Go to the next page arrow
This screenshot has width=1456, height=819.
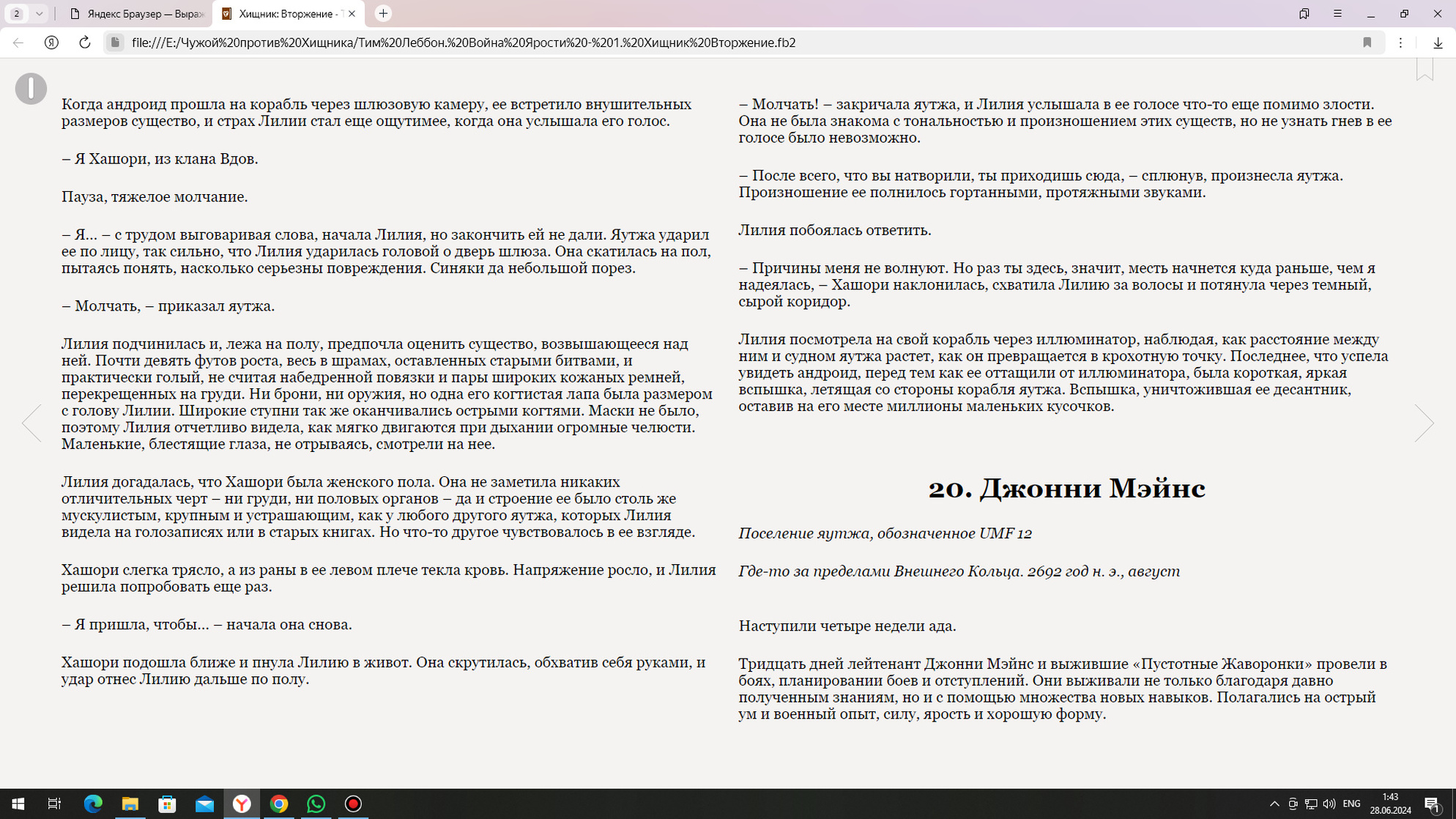(x=1424, y=423)
